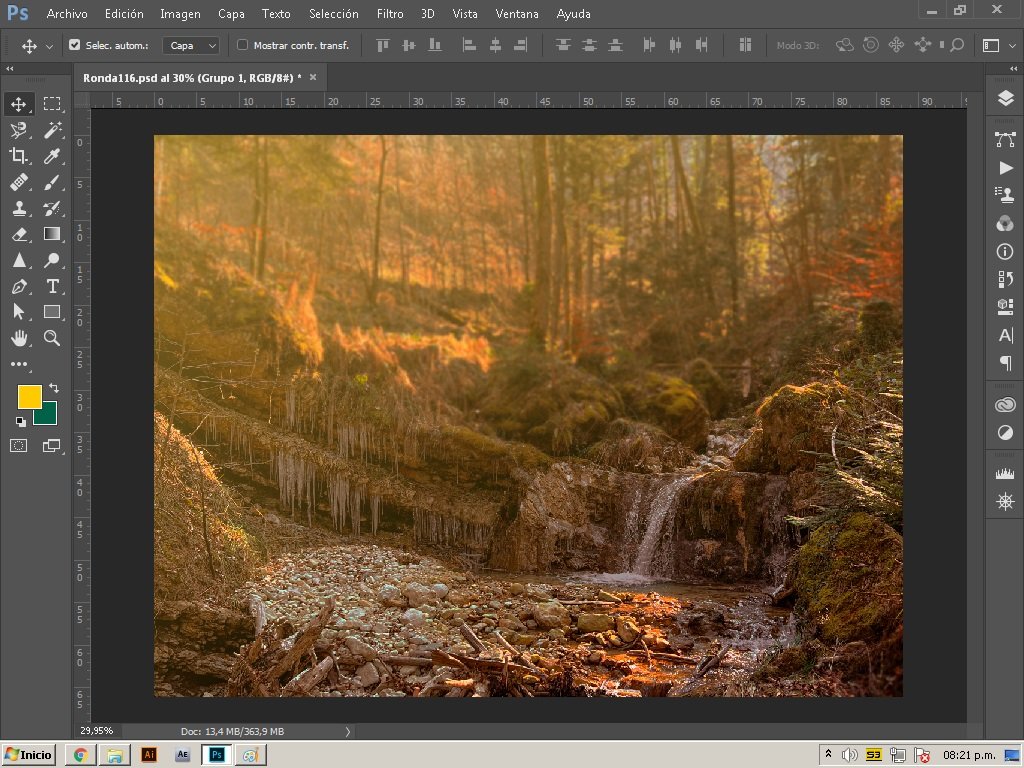Select the Move tool in the toolbox
The width and height of the screenshot is (1024, 768).
pos(18,104)
